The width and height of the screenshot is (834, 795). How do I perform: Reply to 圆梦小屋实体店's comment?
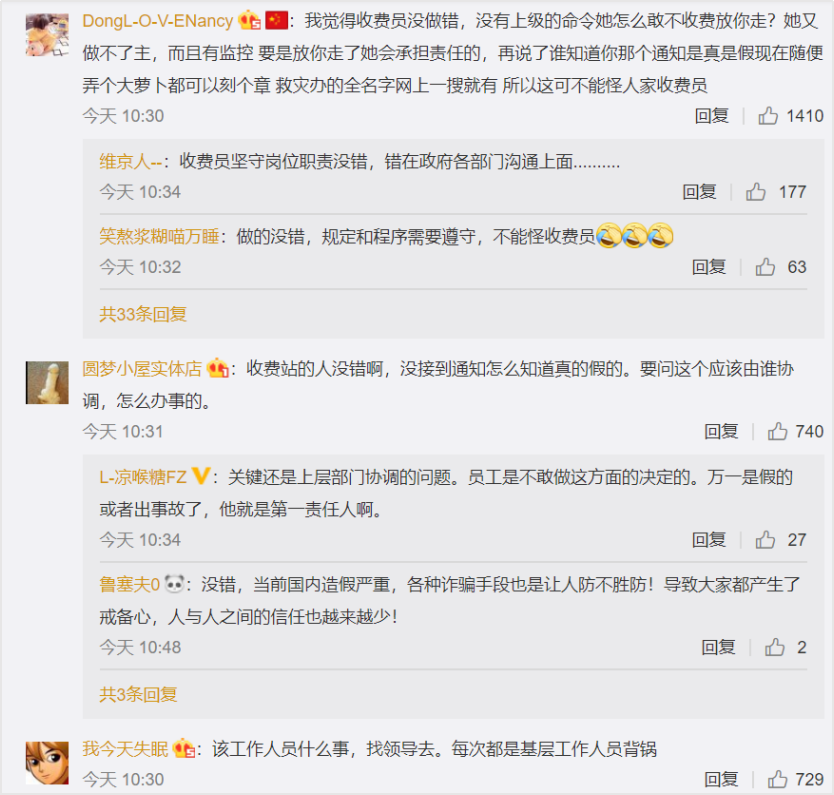pyautogui.click(x=721, y=431)
